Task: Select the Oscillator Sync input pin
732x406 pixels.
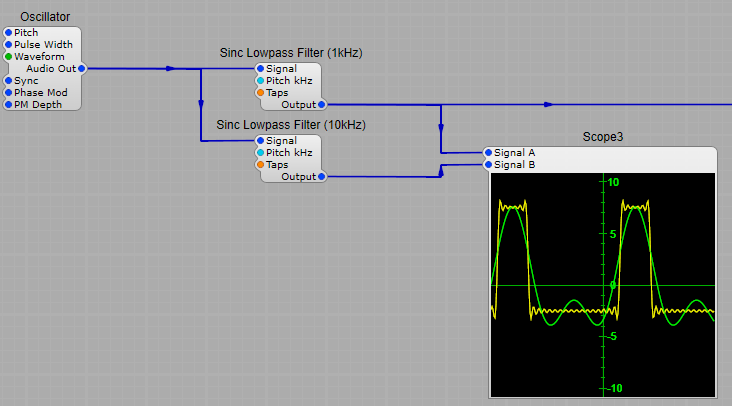Action: click(x=9, y=81)
